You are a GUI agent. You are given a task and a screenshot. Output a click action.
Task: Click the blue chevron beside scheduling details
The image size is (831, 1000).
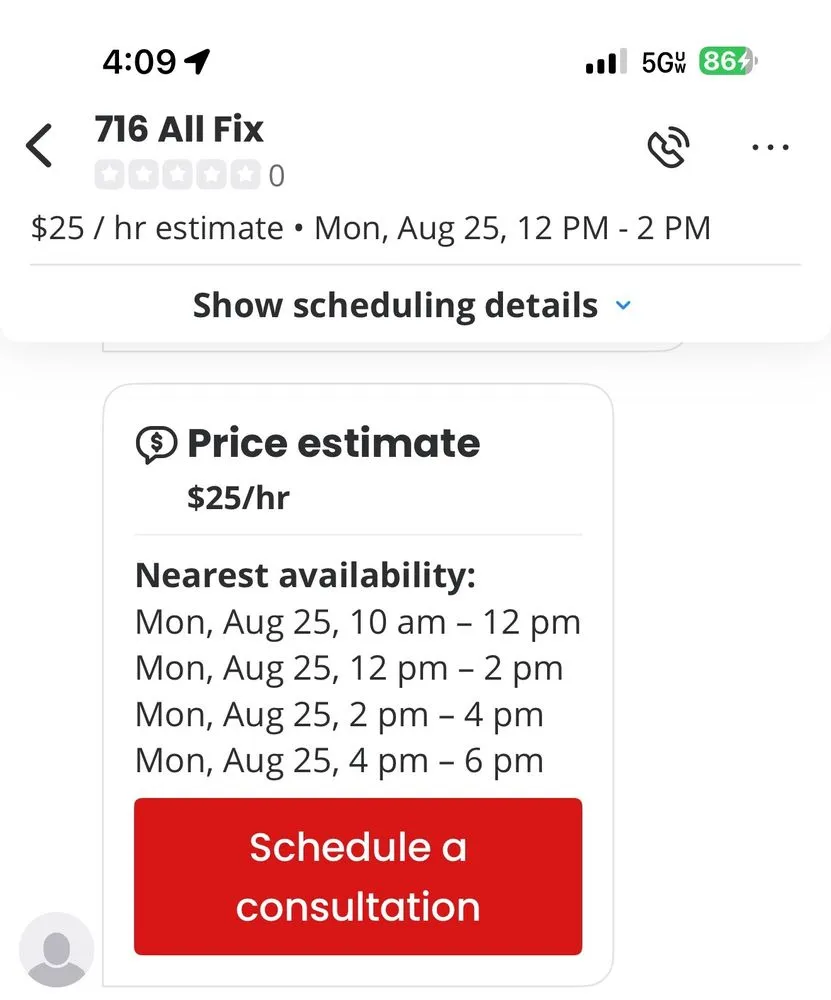coord(624,305)
